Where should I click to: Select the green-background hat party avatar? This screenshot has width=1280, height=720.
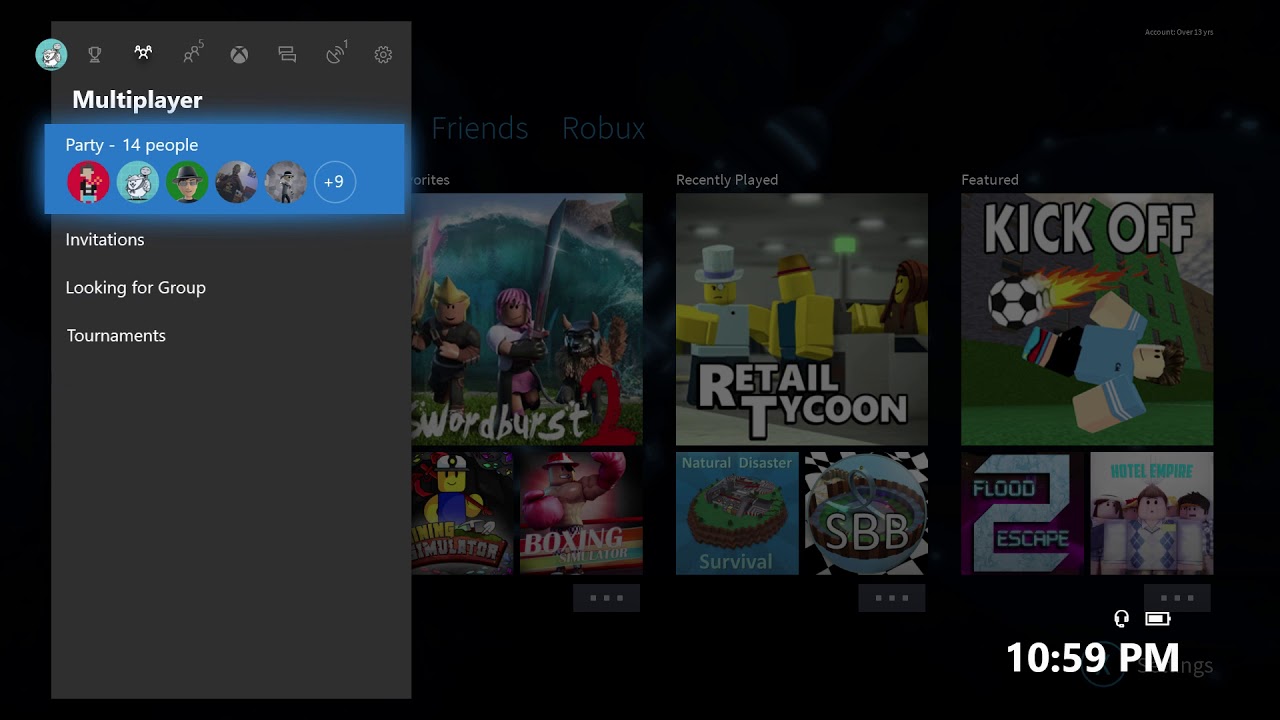[x=187, y=182]
